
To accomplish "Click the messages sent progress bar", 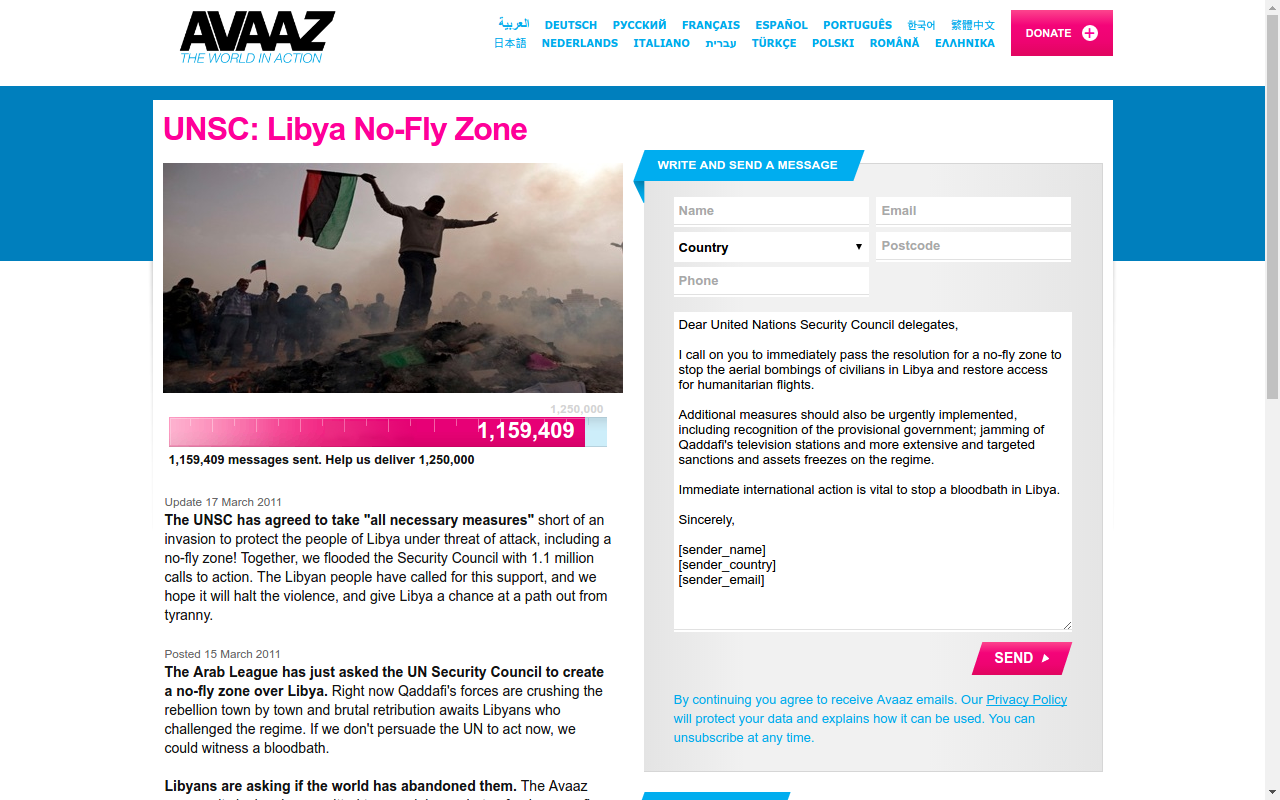I will click(388, 431).
